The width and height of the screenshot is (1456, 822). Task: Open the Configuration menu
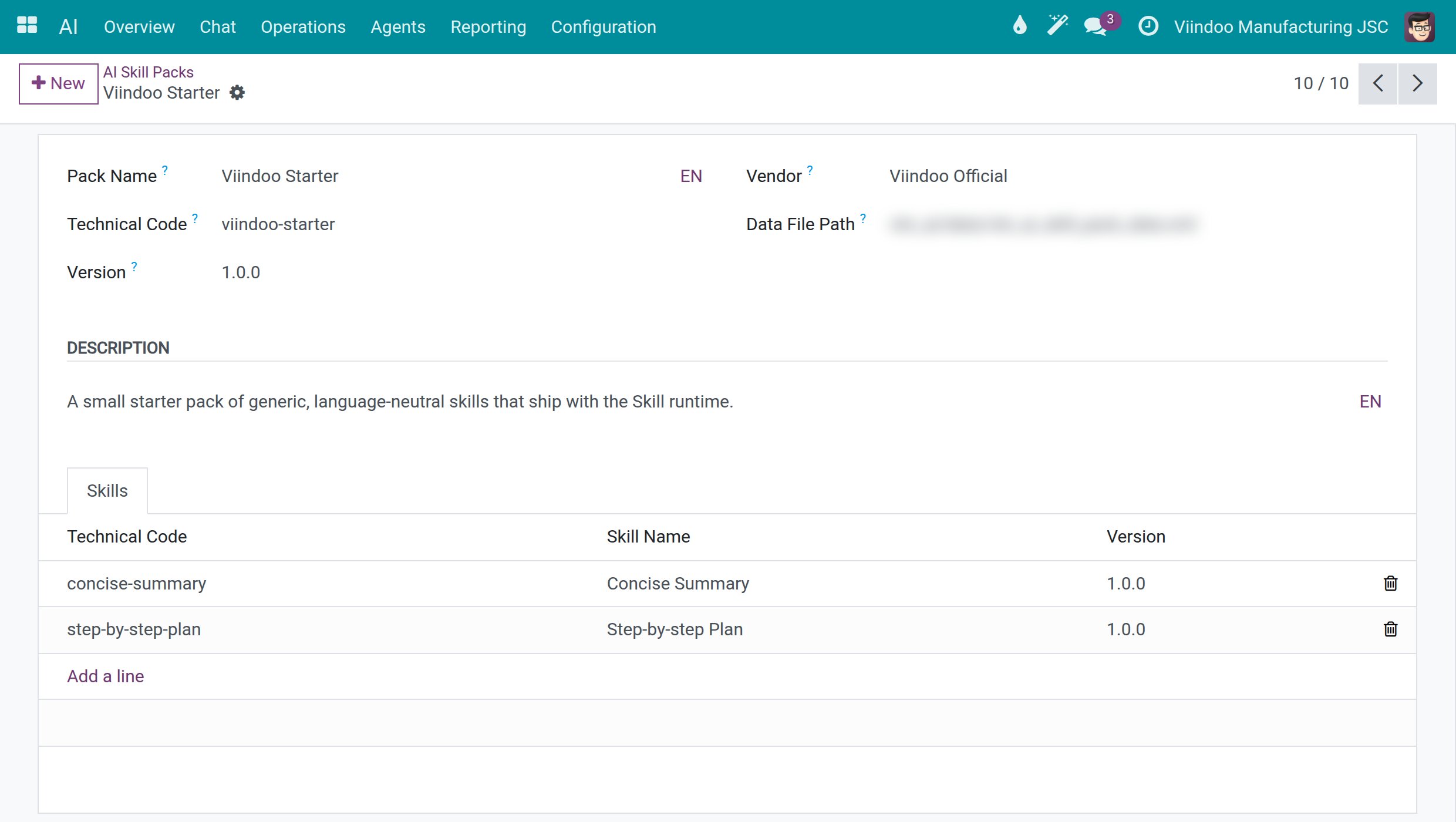click(604, 26)
